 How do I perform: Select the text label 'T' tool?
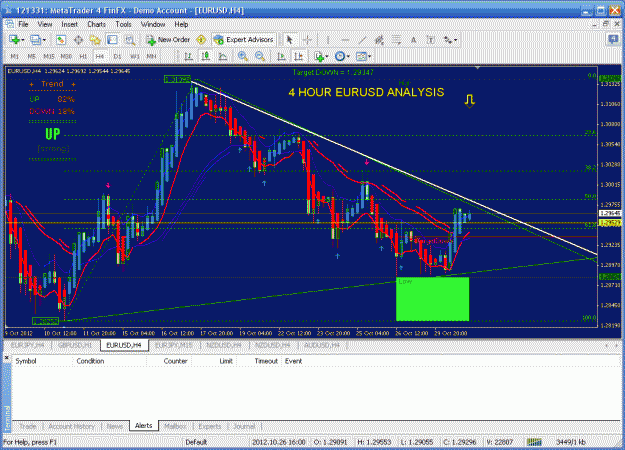(430, 39)
